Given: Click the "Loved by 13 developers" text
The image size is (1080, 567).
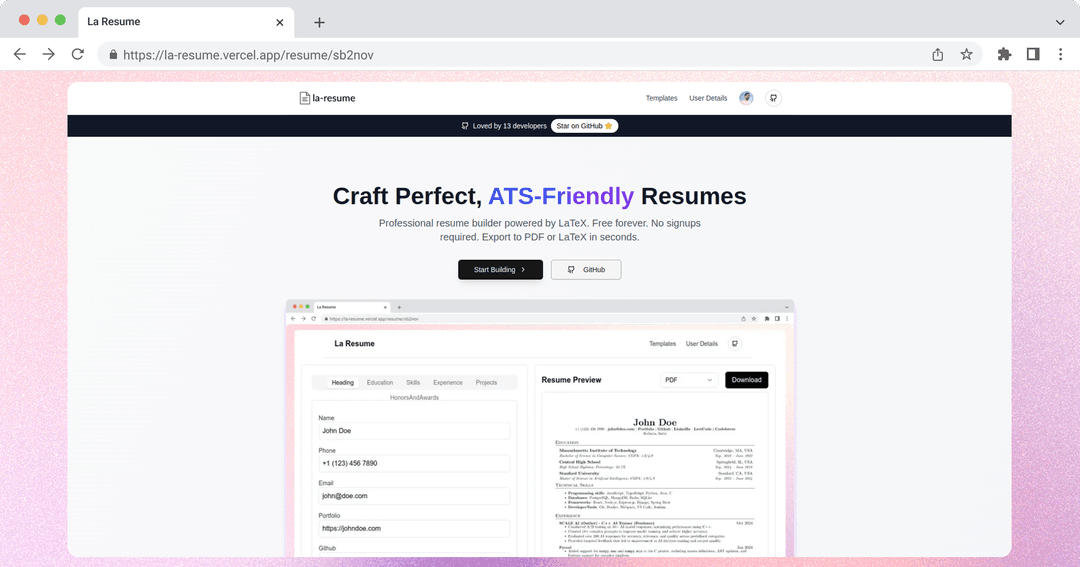Looking at the screenshot, I should (x=510, y=126).
